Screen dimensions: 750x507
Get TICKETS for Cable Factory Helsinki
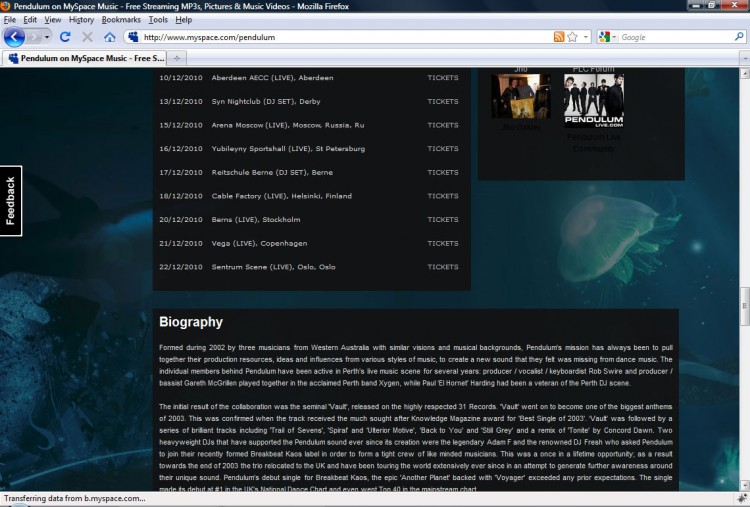click(x=442, y=196)
